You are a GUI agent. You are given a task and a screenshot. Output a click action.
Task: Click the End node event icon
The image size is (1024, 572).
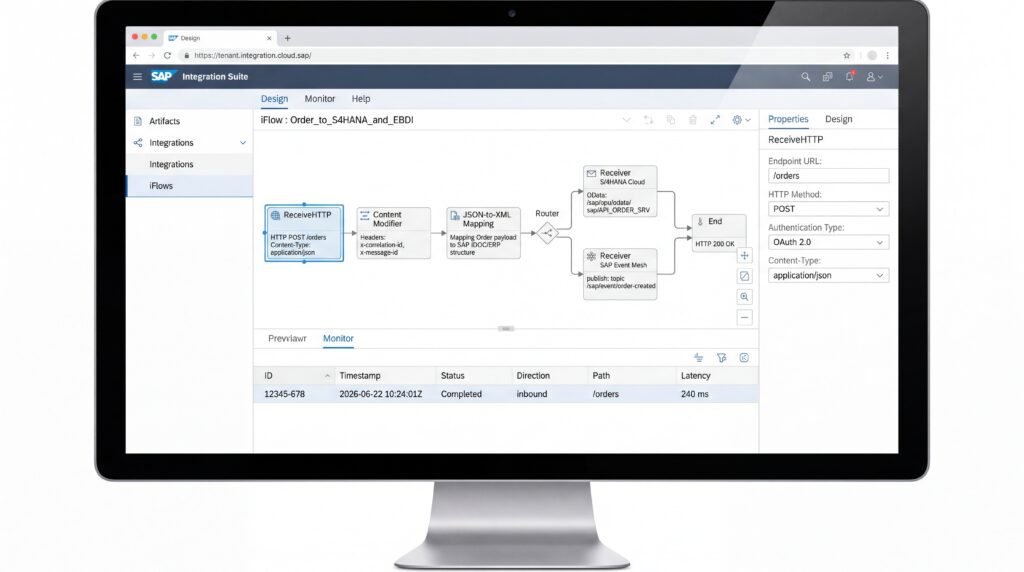(x=700, y=222)
